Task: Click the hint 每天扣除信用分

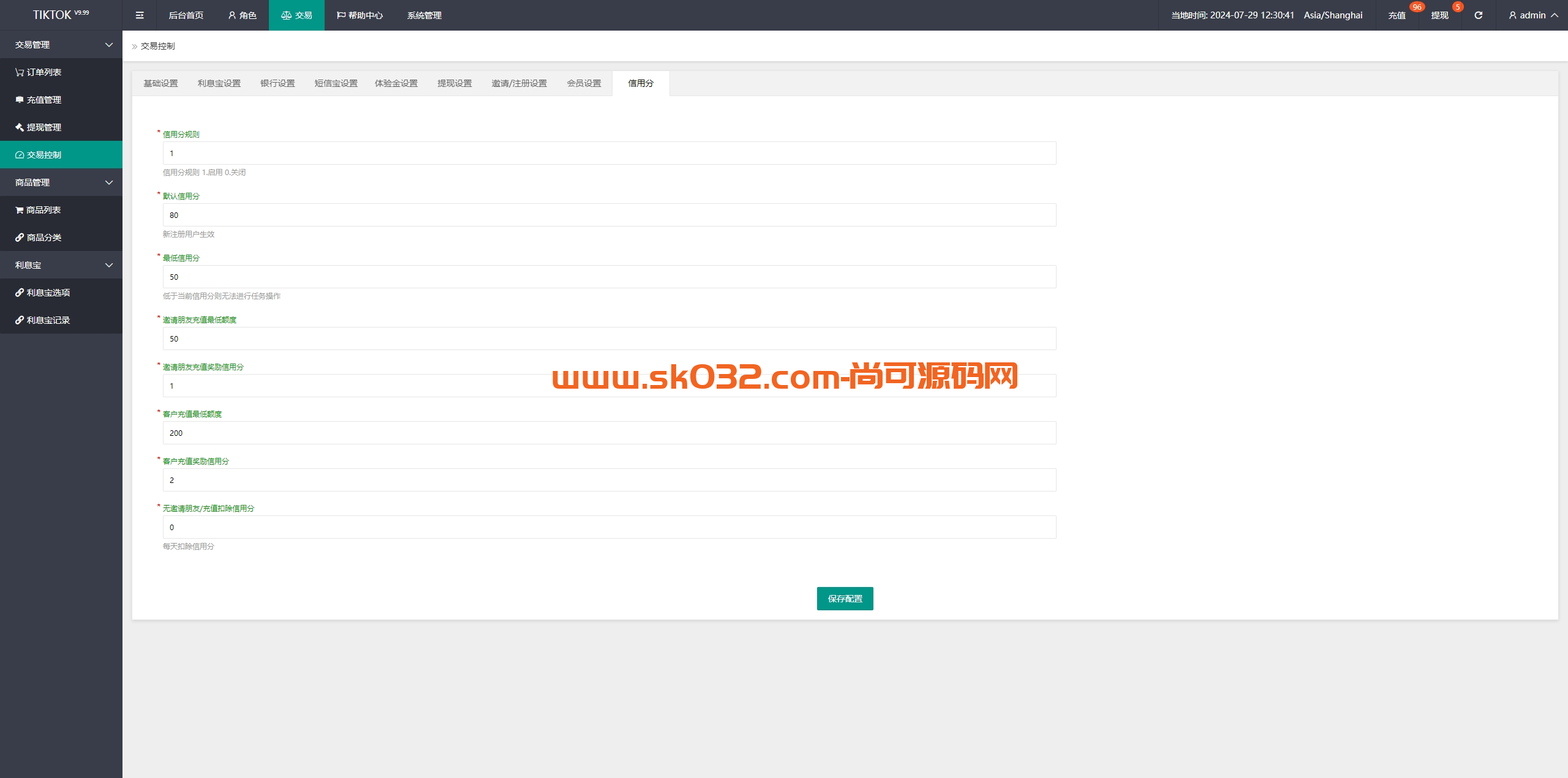Action: [189, 546]
